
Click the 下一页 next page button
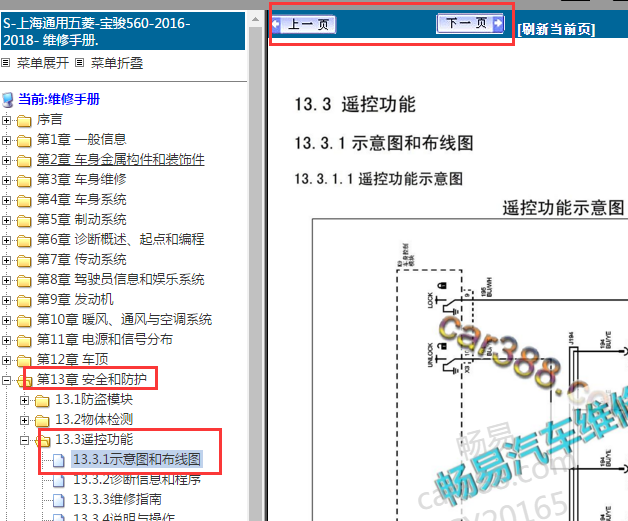(x=471, y=23)
